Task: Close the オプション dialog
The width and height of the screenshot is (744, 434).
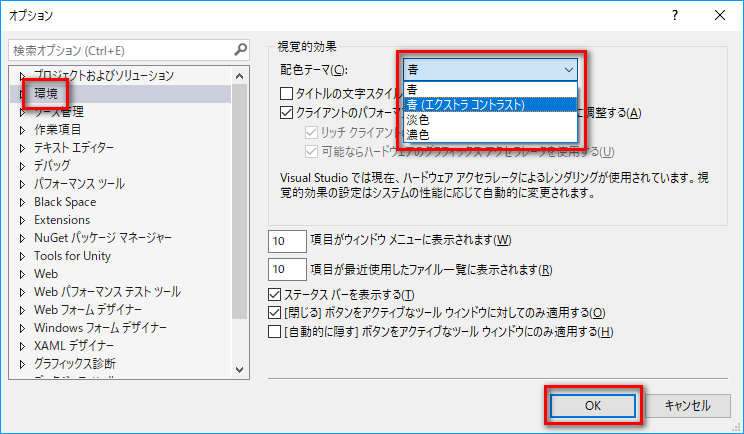Action: pos(720,15)
